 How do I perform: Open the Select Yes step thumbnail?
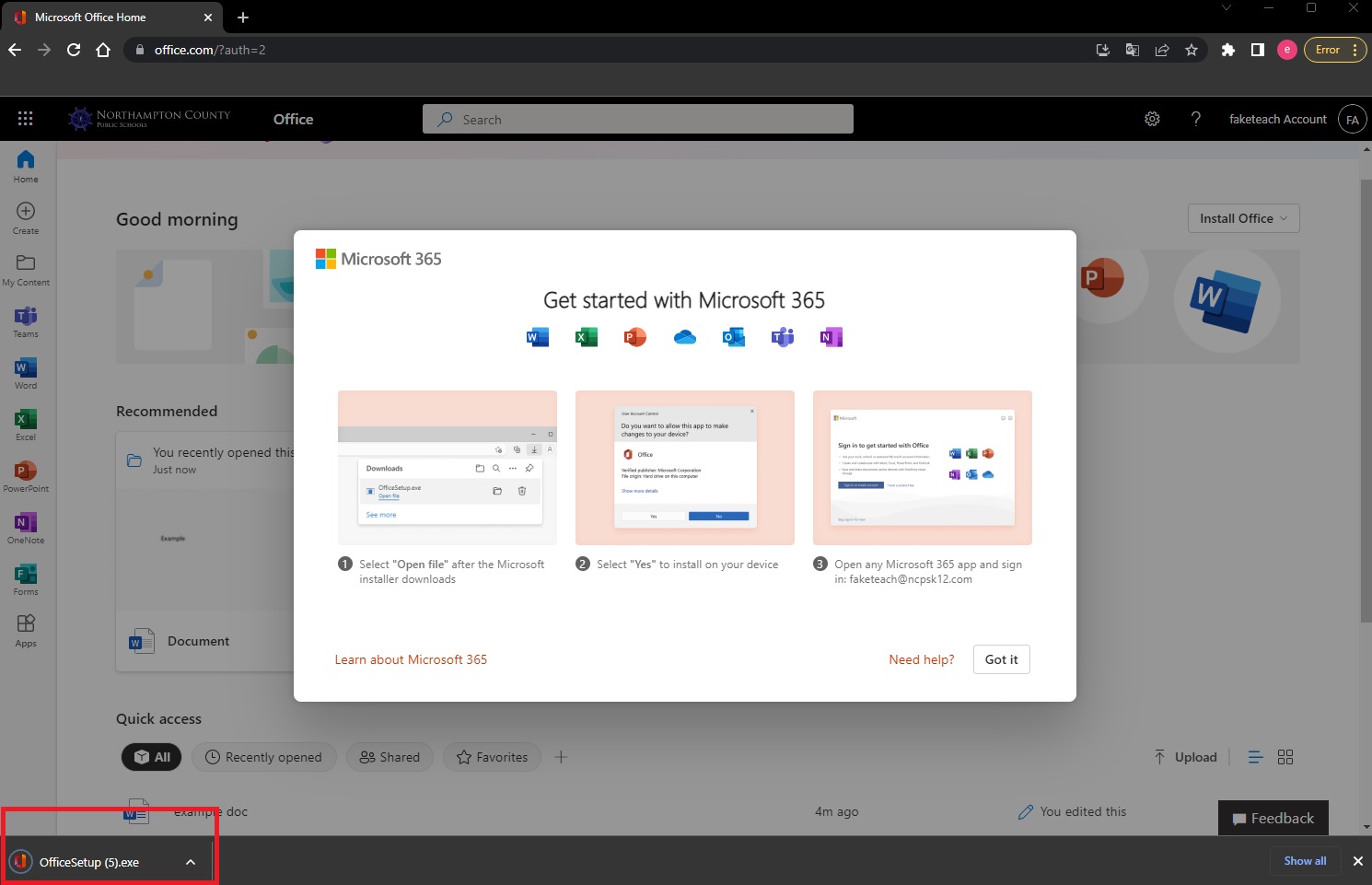click(685, 468)
